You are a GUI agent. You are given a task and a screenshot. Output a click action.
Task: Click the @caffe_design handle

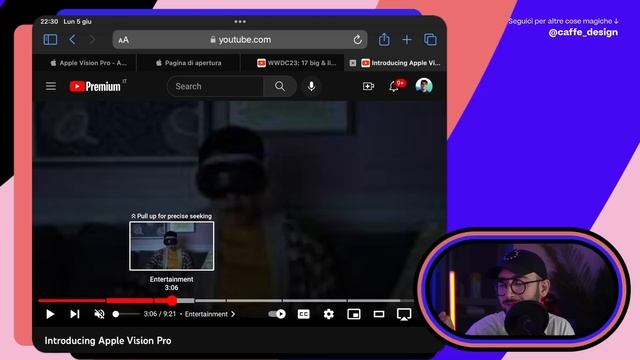click(583, 32)
